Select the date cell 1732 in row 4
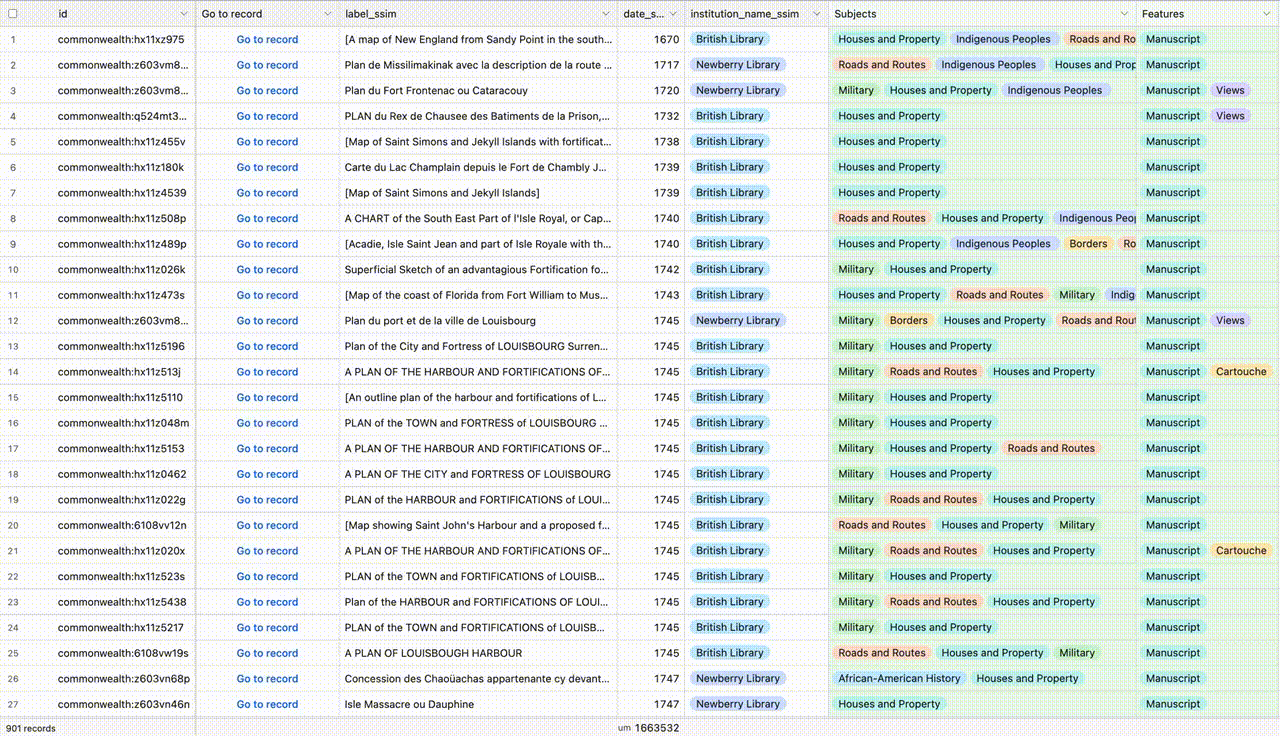The image size is (1280, 736). (666, 116)
